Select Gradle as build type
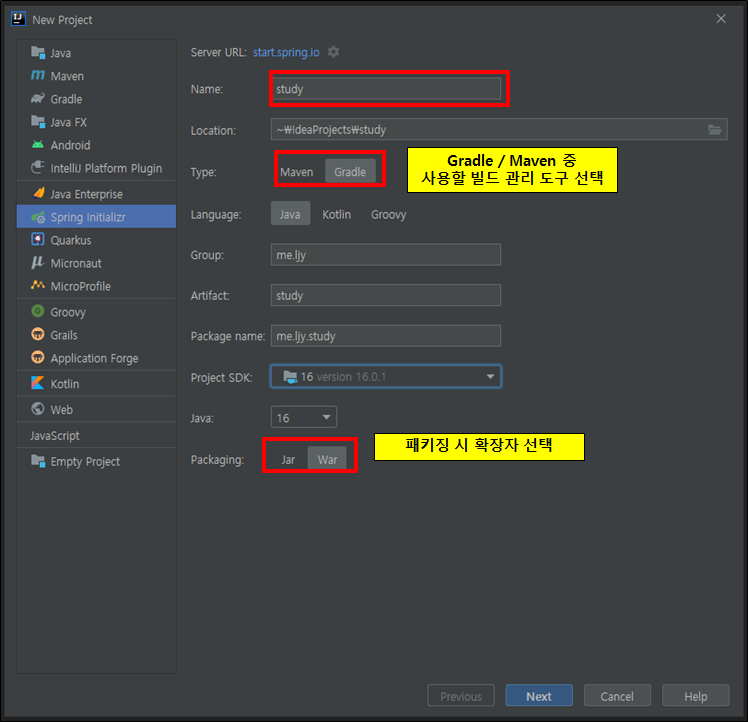 350,172
